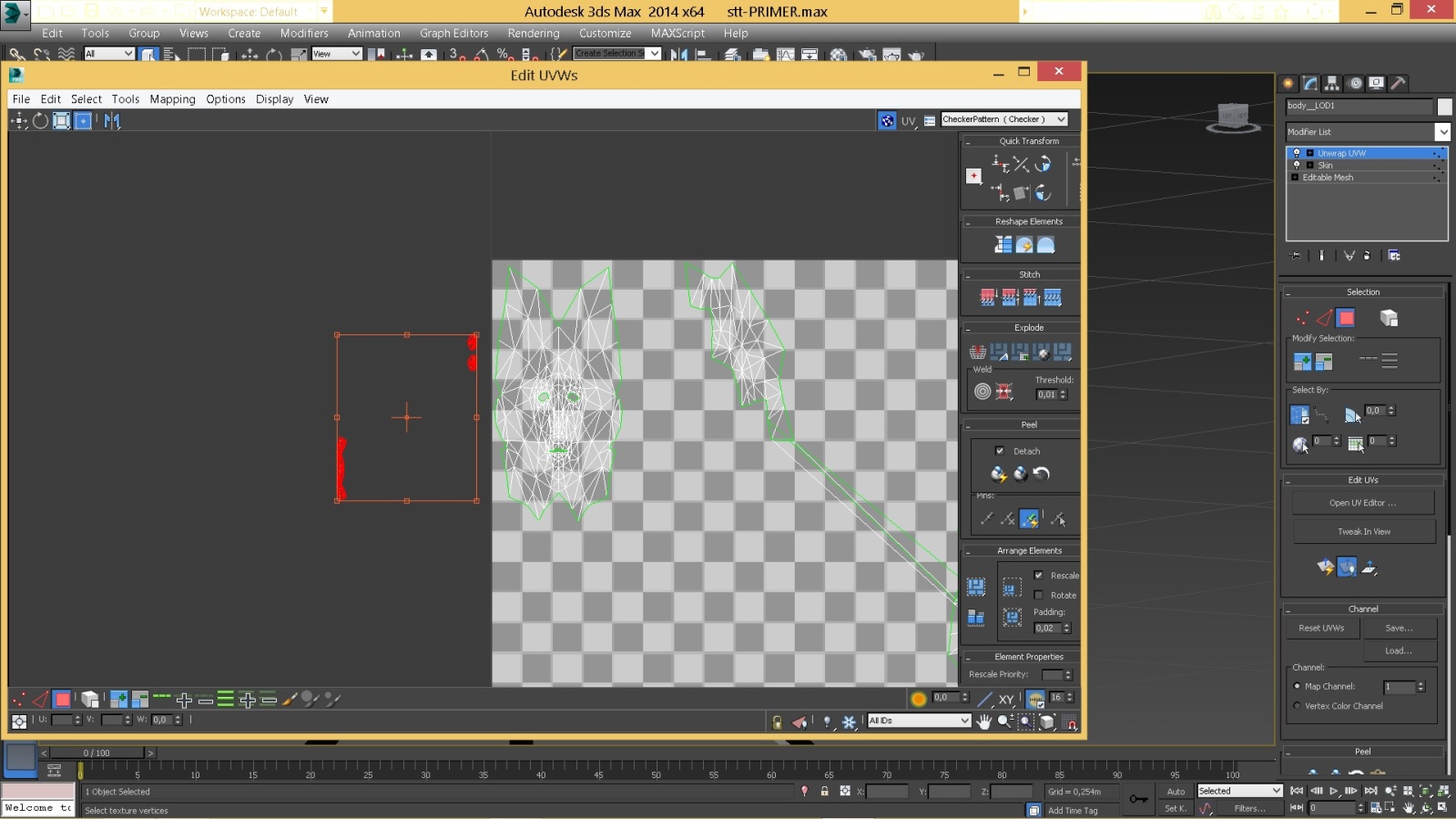Toggle the Skin modifier lightbulb
The width and height of the screenshot is (1456, 819).
(1297, 165)
